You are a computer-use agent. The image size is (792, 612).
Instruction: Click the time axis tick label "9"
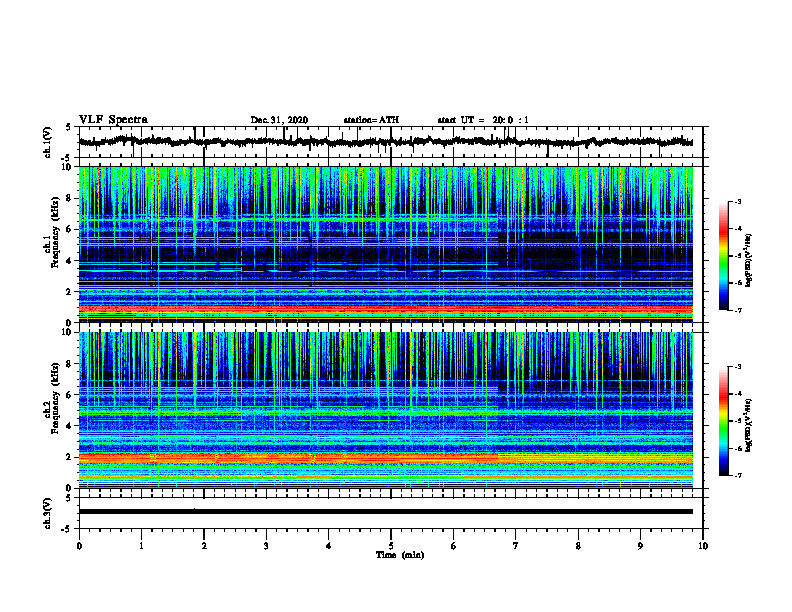[640, 546]
